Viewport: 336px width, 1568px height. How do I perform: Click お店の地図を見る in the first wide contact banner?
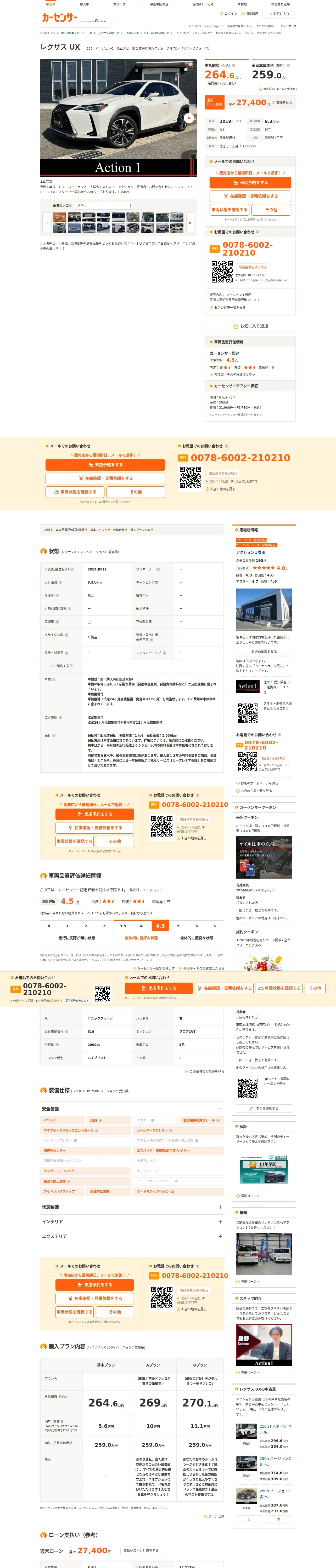221,489
